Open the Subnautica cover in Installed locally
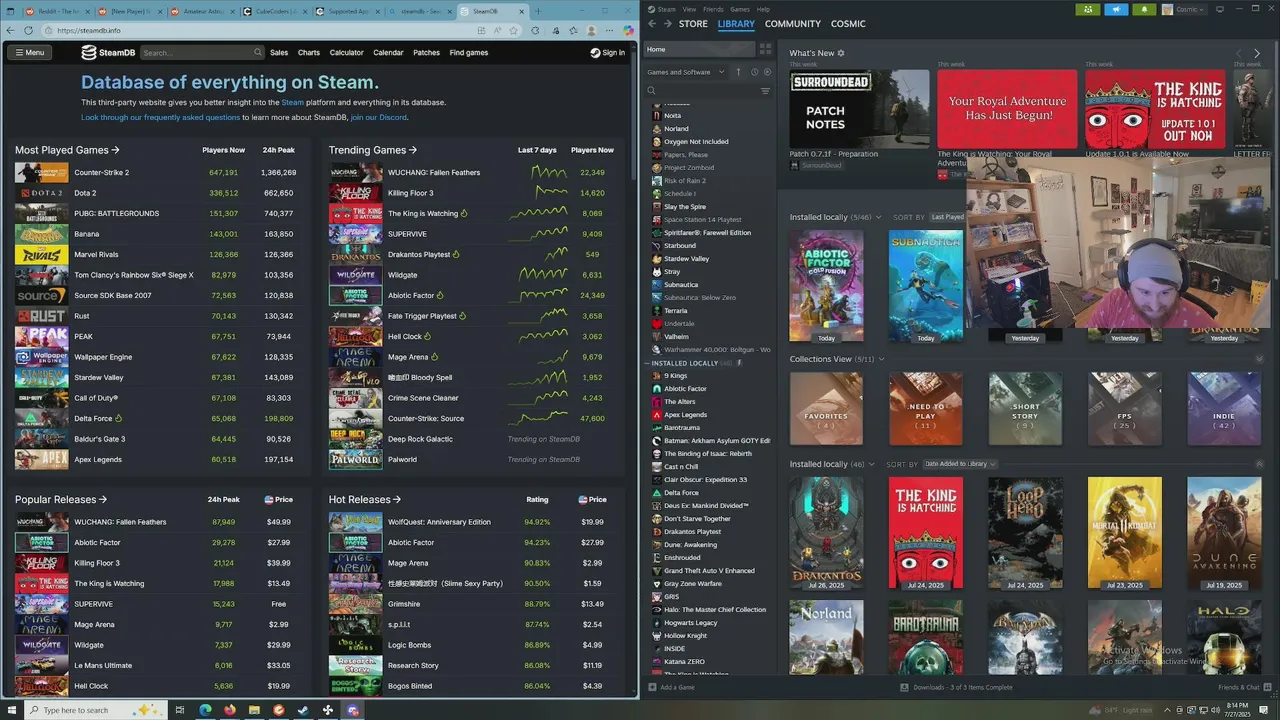This screenshot has width=1280, height=720. (x=926, y=286)
